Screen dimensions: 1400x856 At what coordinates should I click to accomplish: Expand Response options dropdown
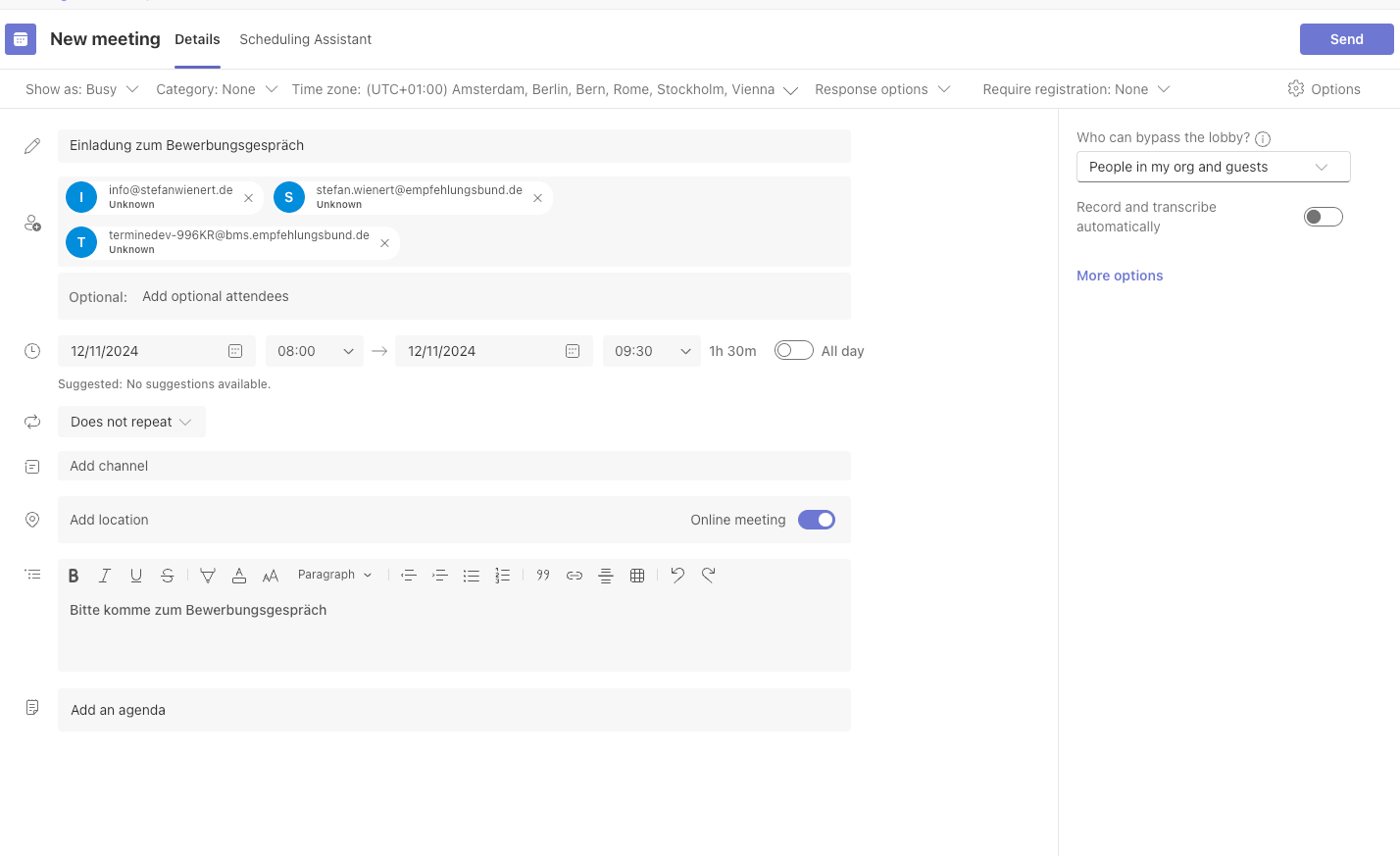pyautogui.click(x=882, y=89)
